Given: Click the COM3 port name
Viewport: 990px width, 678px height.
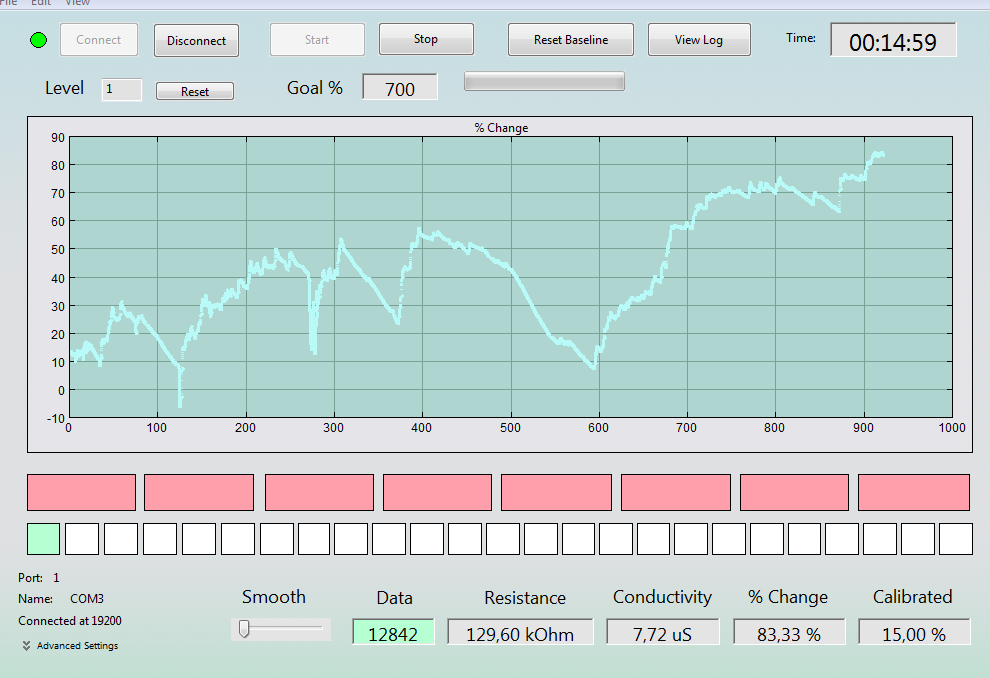Looking at the screenshot, I should (87, 599).
